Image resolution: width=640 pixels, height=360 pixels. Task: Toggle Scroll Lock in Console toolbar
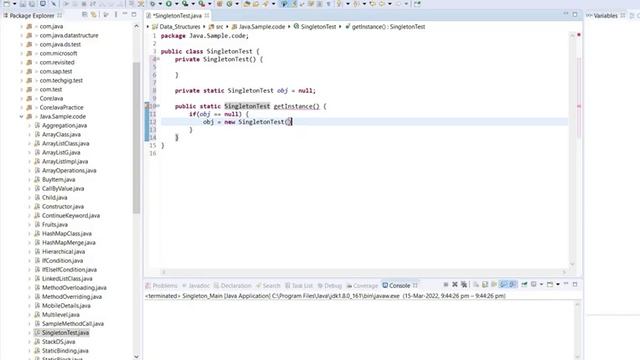coord(484,284)
